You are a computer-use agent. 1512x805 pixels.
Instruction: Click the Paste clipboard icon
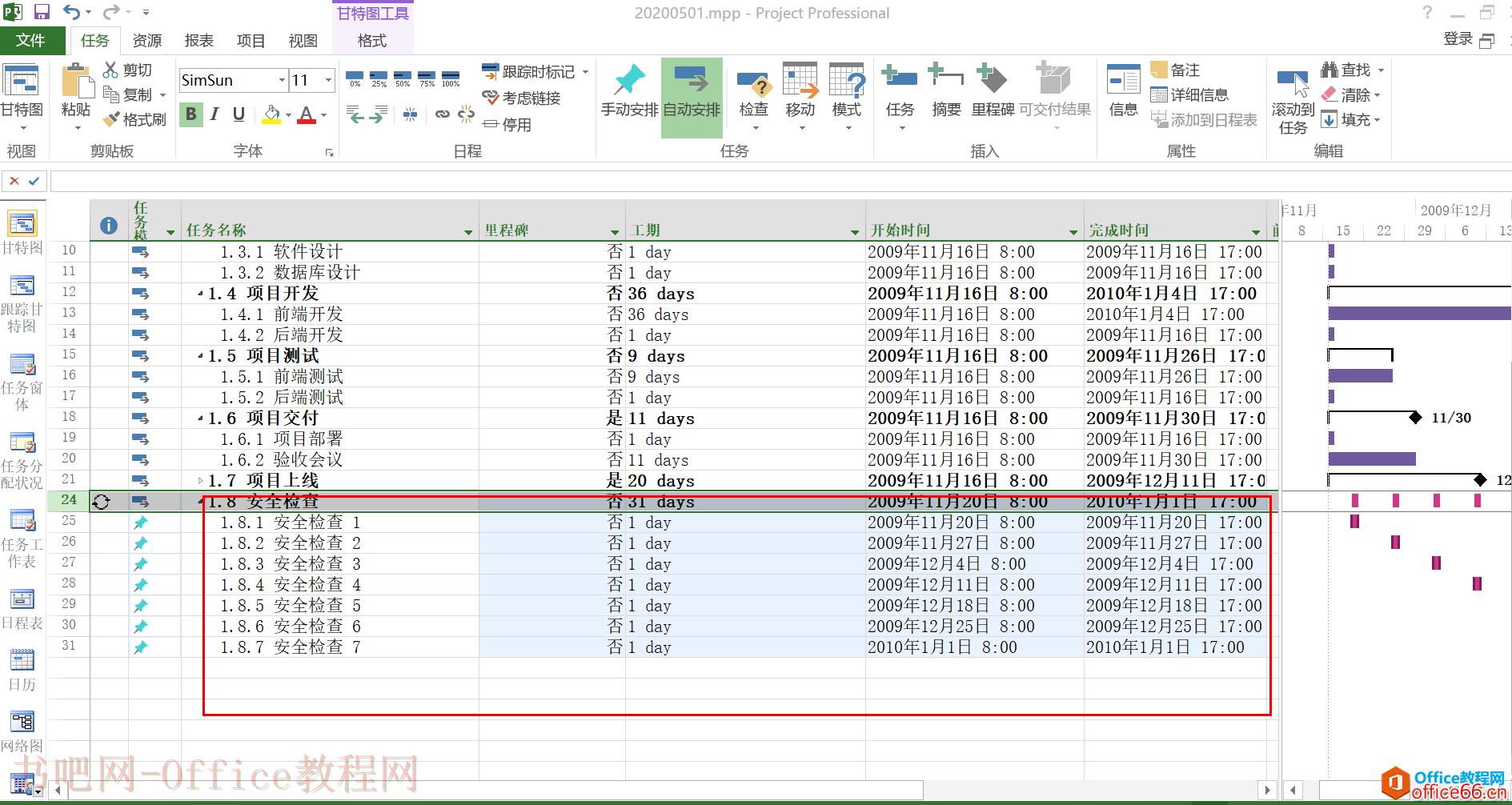pyautogui.click(x=77, y=81)
